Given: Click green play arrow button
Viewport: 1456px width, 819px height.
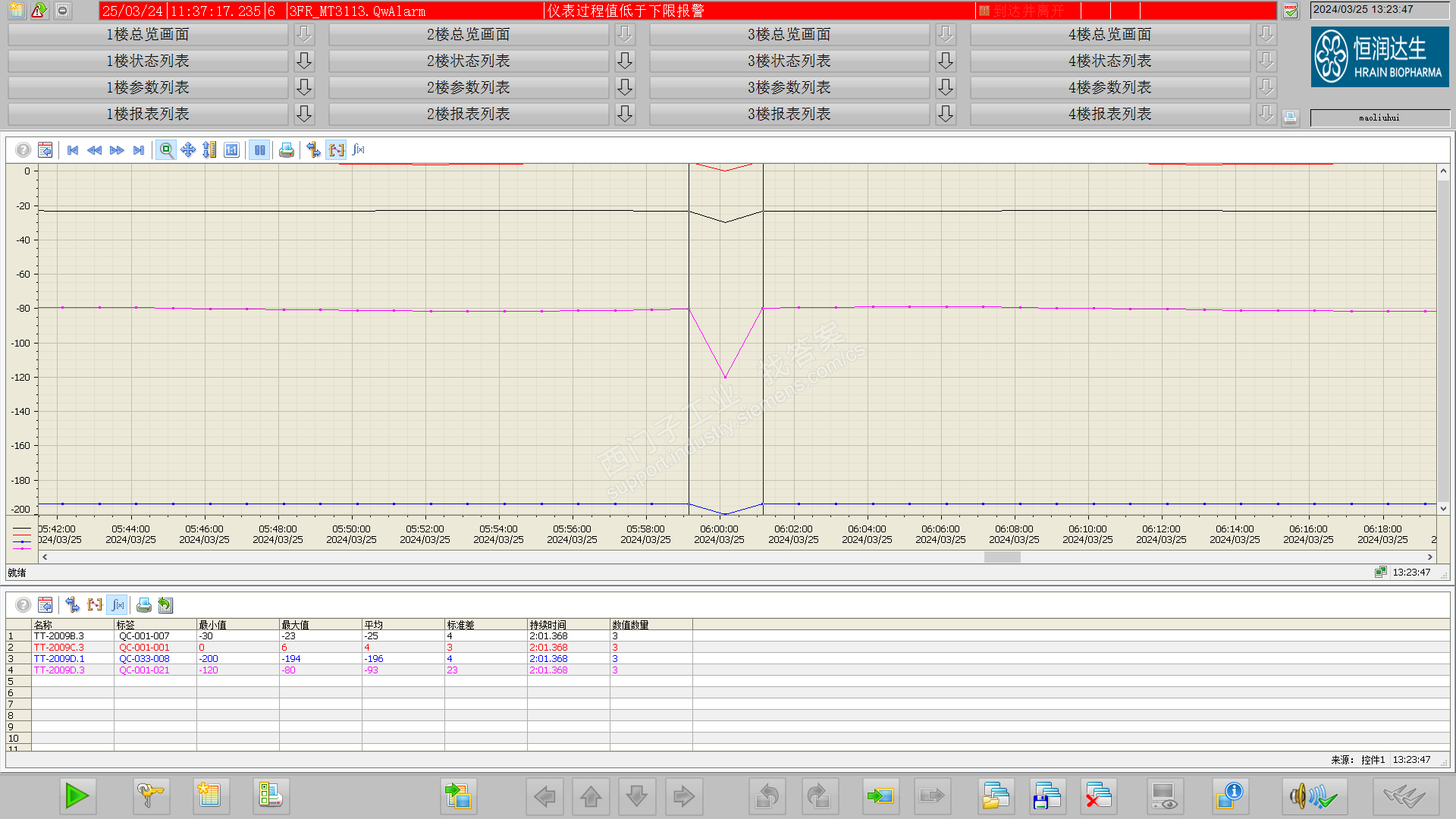Looking at the screenshot, I should pos(77,795).
